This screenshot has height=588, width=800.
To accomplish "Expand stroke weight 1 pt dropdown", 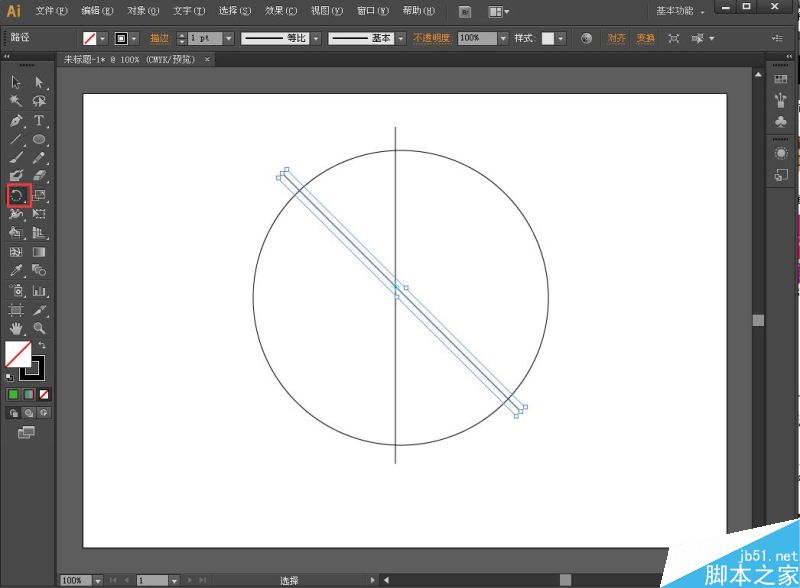I will pos(229,38).
